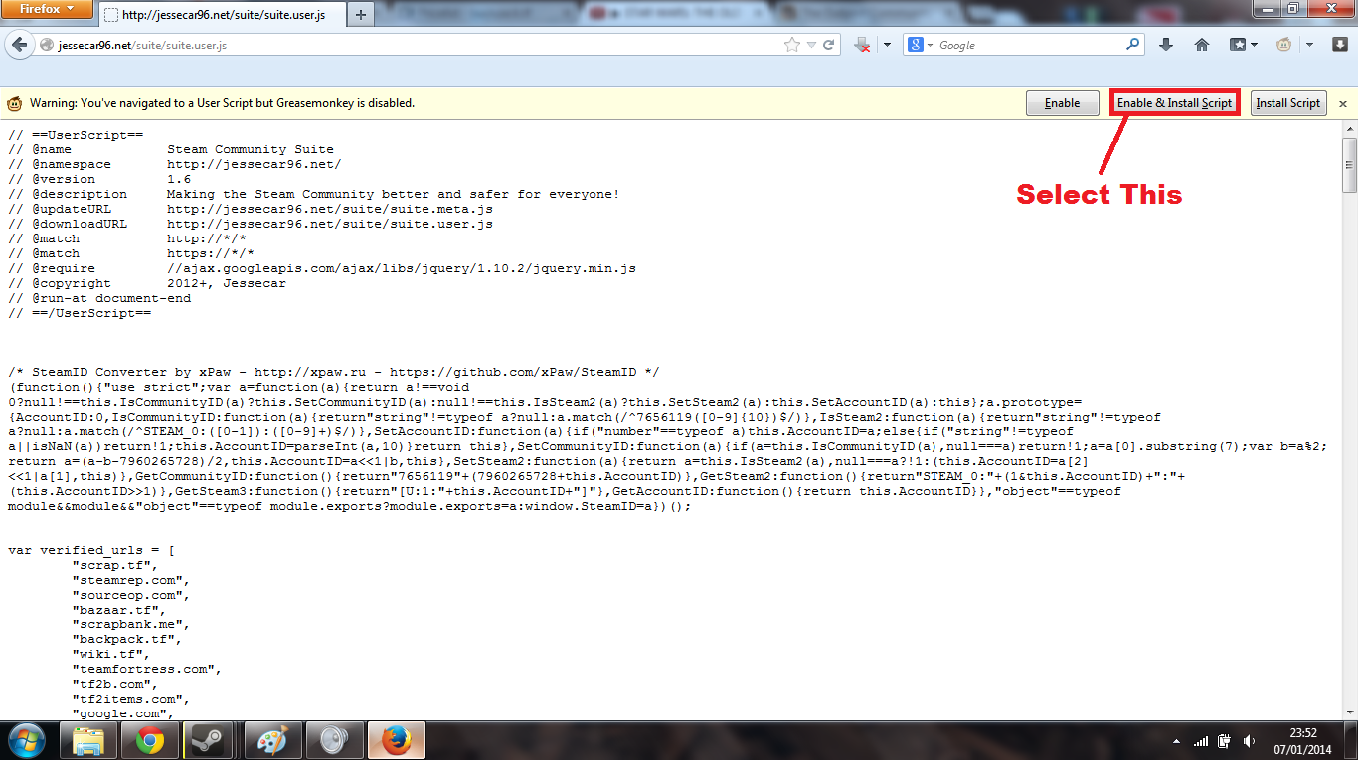1358x760 pixels.
Task: Launch Google Chrome from the taskbar
Action: click(150, 741)
